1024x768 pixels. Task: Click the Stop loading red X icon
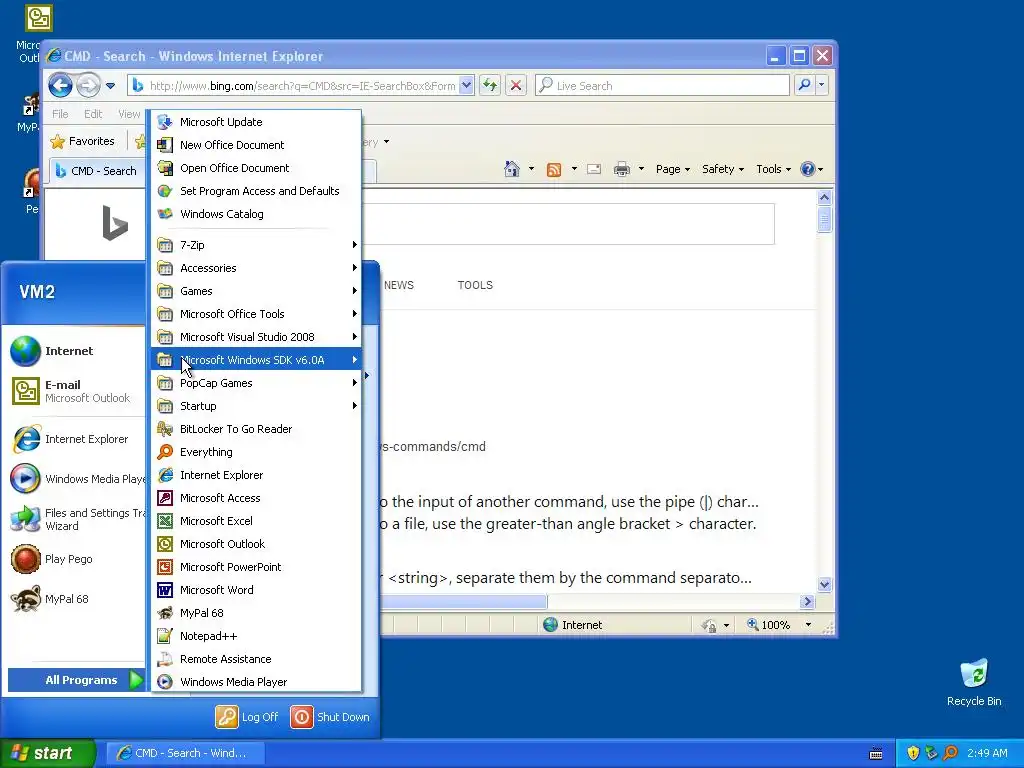coord(516,85)
